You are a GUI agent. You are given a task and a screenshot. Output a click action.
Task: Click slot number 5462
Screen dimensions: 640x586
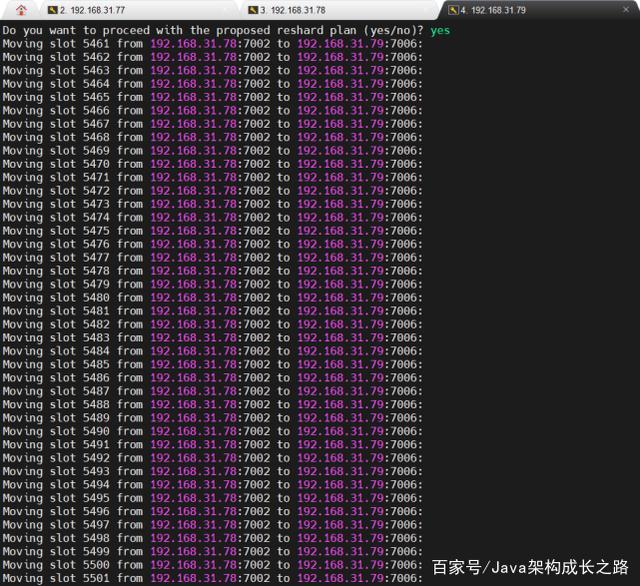pyautogui.click(x=96, y=57)
